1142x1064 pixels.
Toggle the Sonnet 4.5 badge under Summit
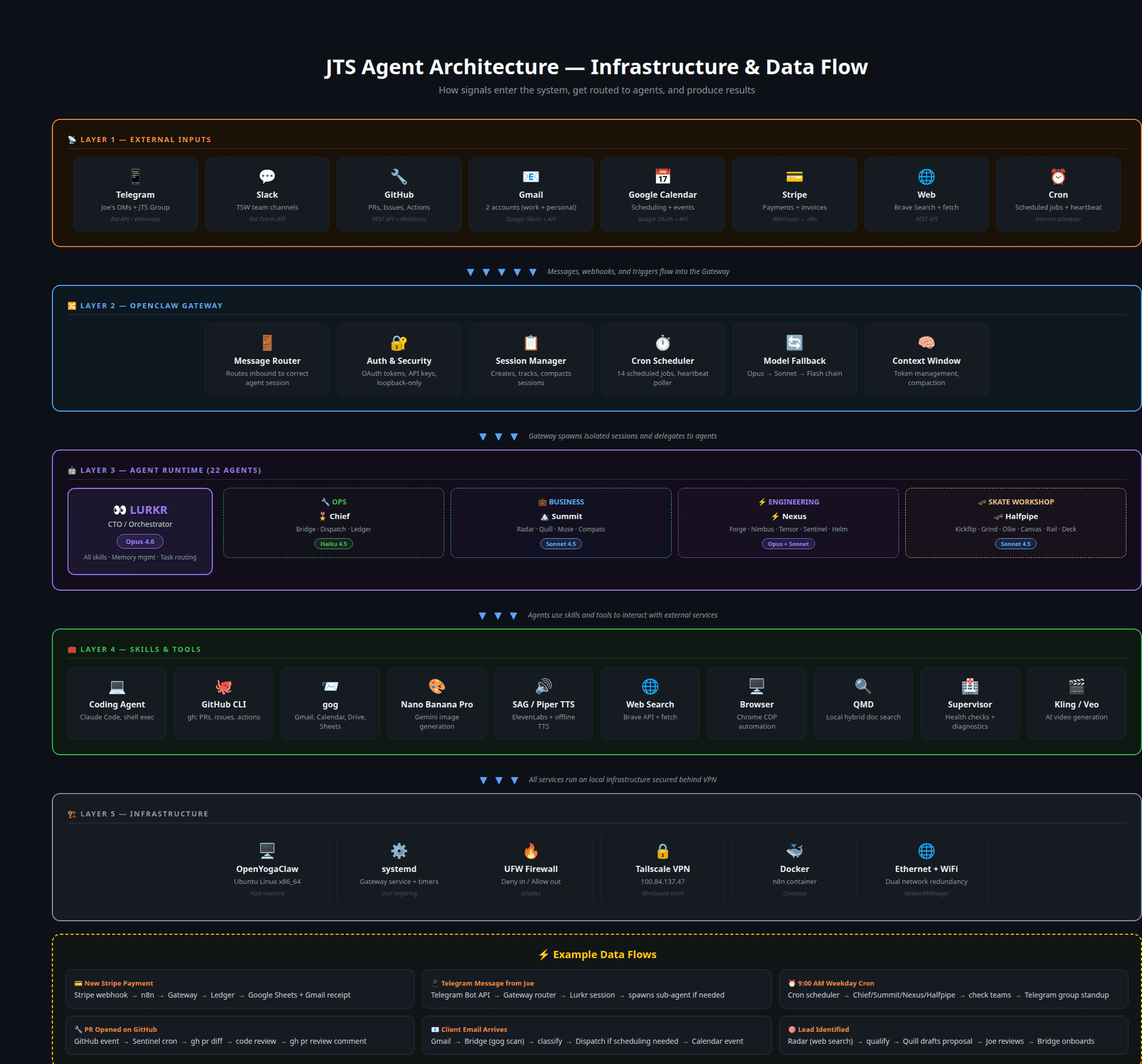point(561,543)
